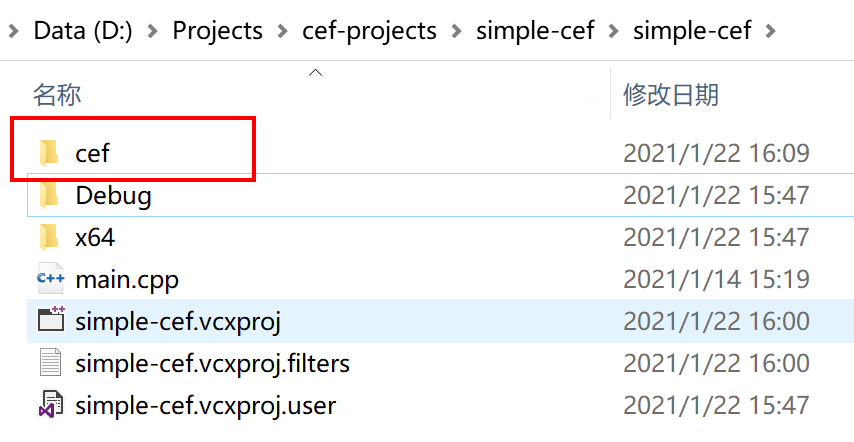Select the simple-cef.vcxproj.filters file name
Image resolution: width=854 pixels, height=442 pixels.
click(x=212, y=363)
